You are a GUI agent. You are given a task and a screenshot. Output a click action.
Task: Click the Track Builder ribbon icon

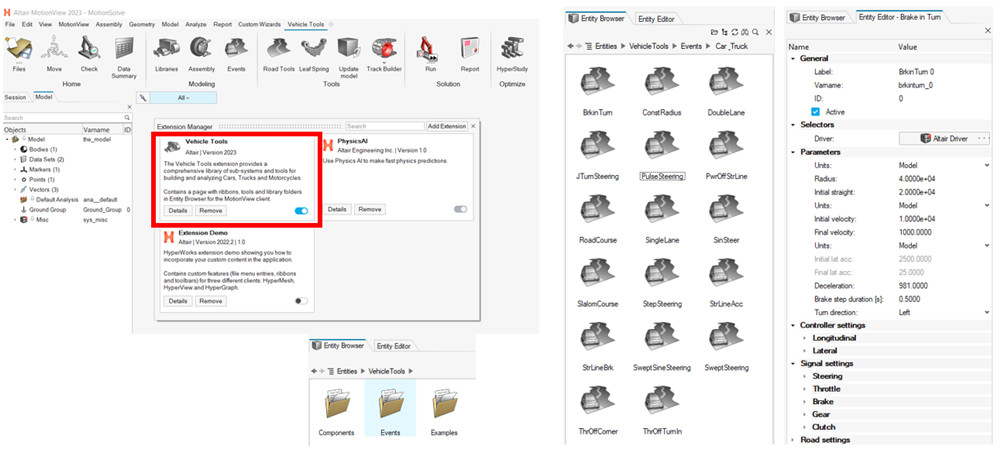pyautogui.click(x=383, y=51)
